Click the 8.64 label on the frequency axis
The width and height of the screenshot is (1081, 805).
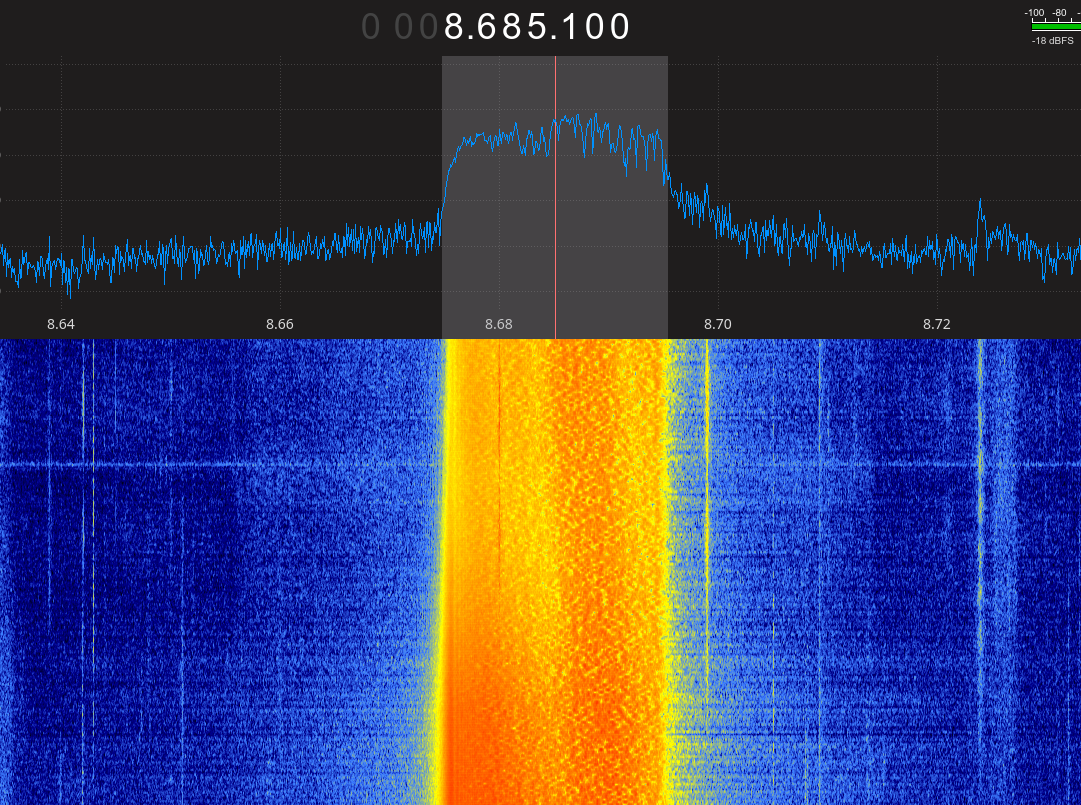[61, 324]
